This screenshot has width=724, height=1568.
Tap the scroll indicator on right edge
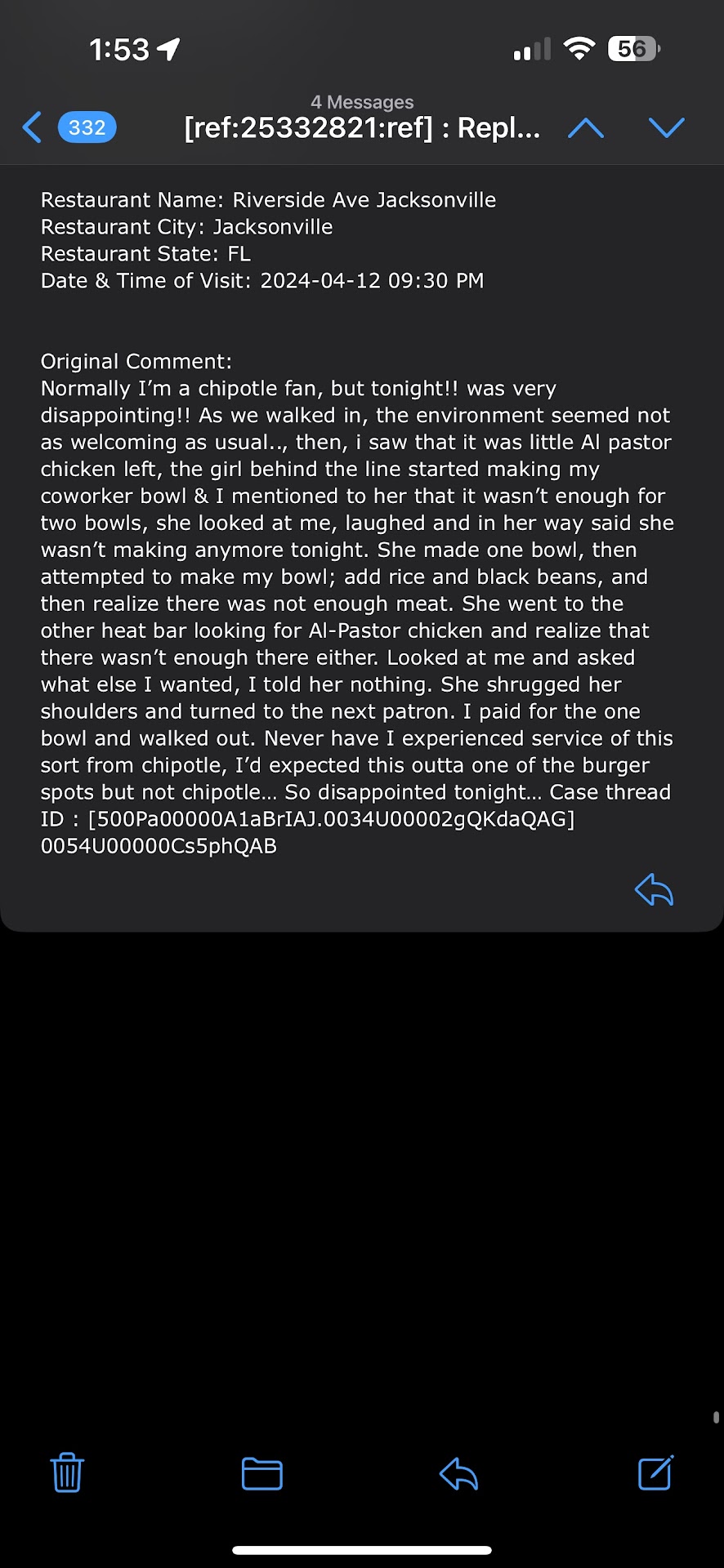click(716, 1418)
